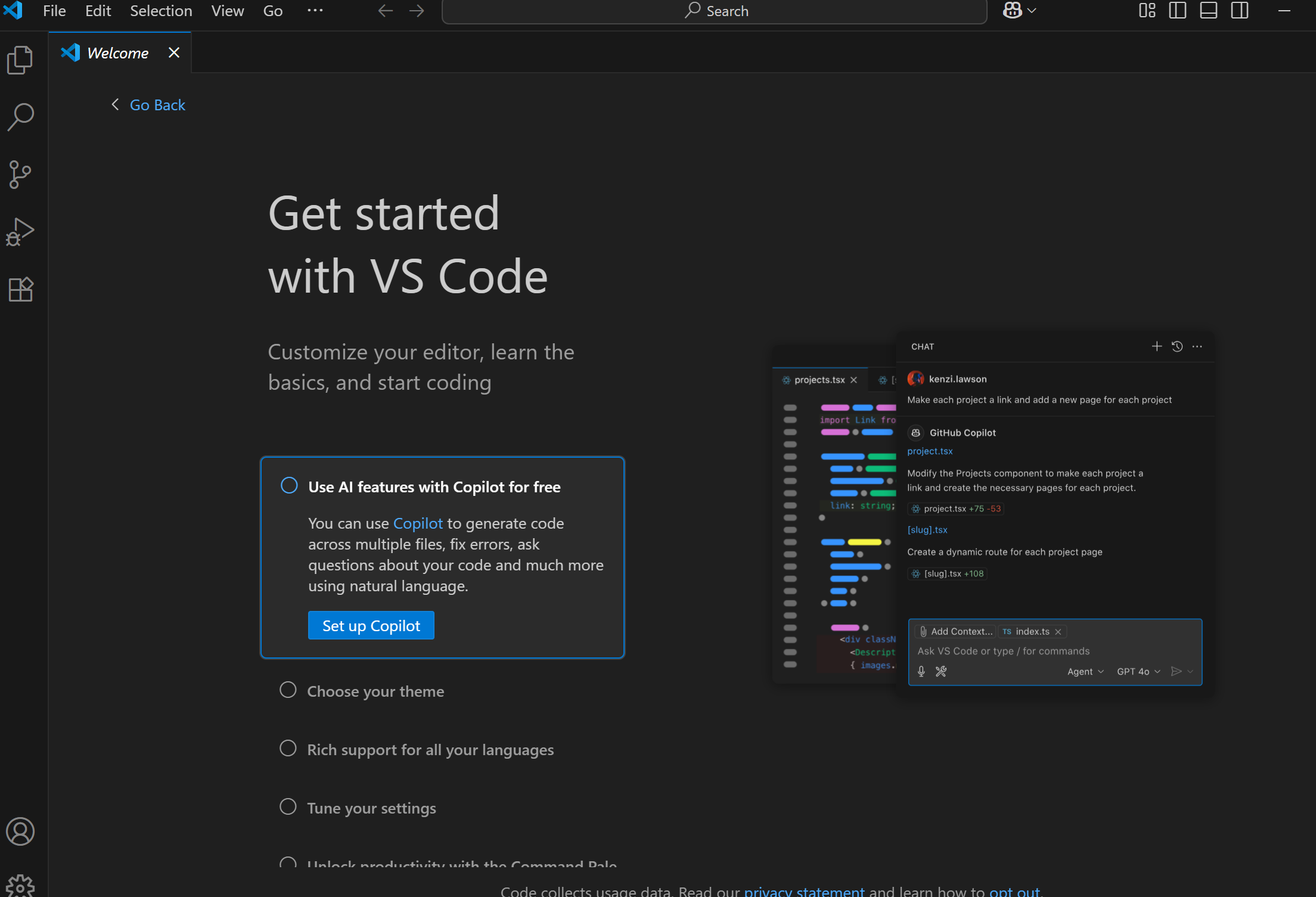The width and height of the screenshot is (1316, 897).
Task: Open the Selection menu
Action: tap(161, 11)
